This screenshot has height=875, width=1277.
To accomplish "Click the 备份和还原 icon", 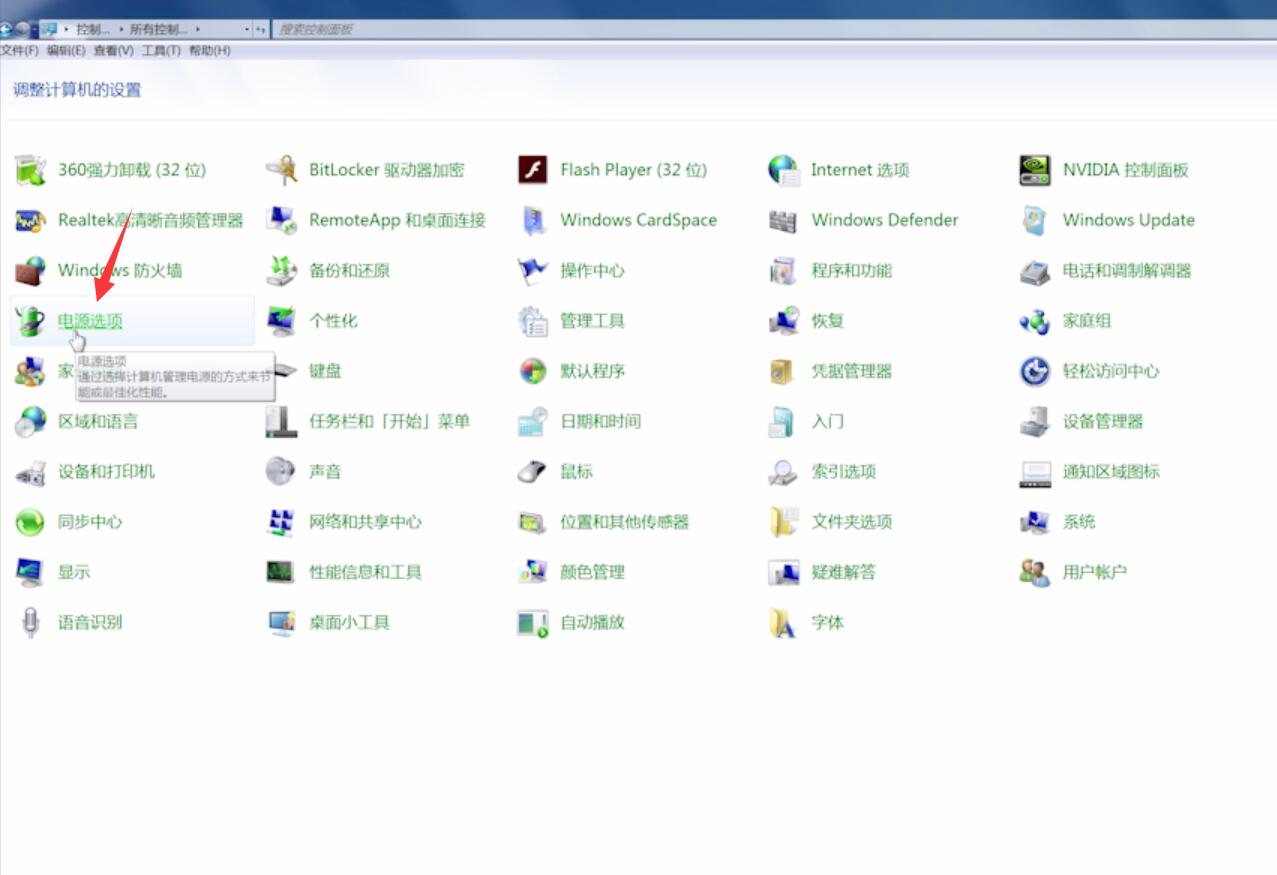I will click(x=282, y=270).
